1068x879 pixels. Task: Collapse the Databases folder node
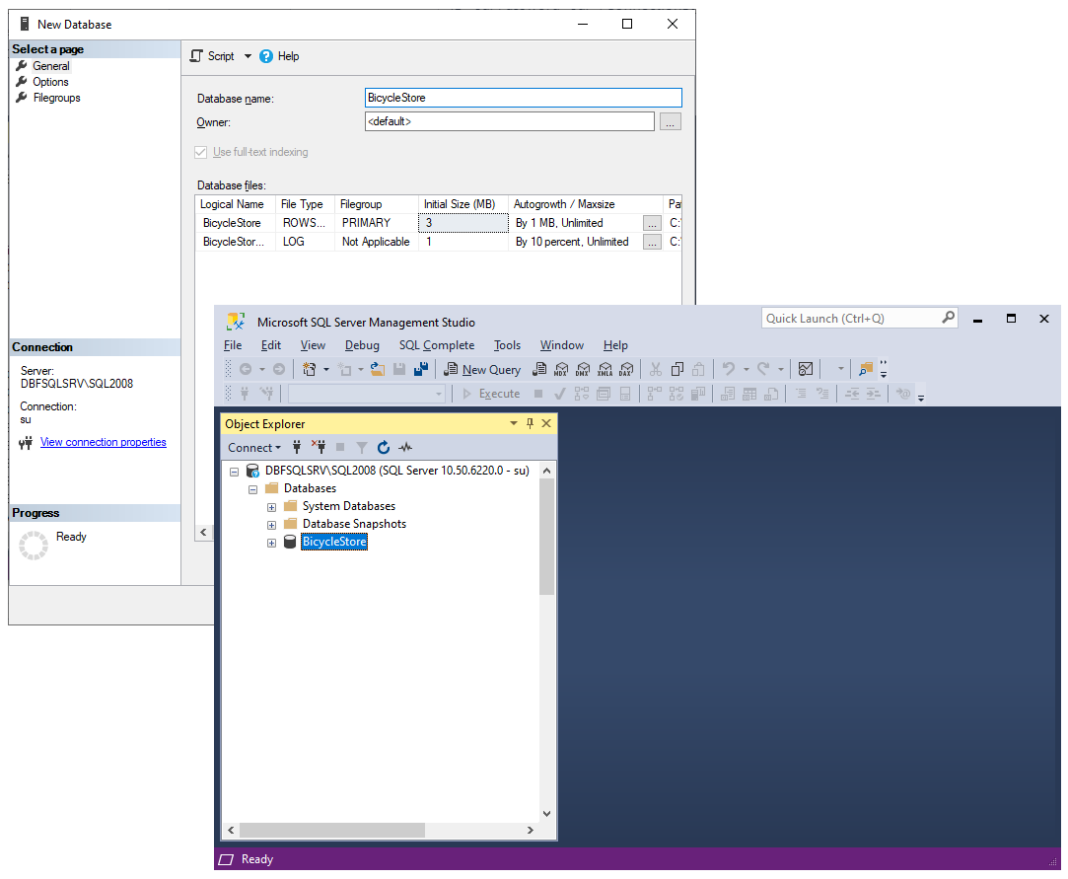253,489
